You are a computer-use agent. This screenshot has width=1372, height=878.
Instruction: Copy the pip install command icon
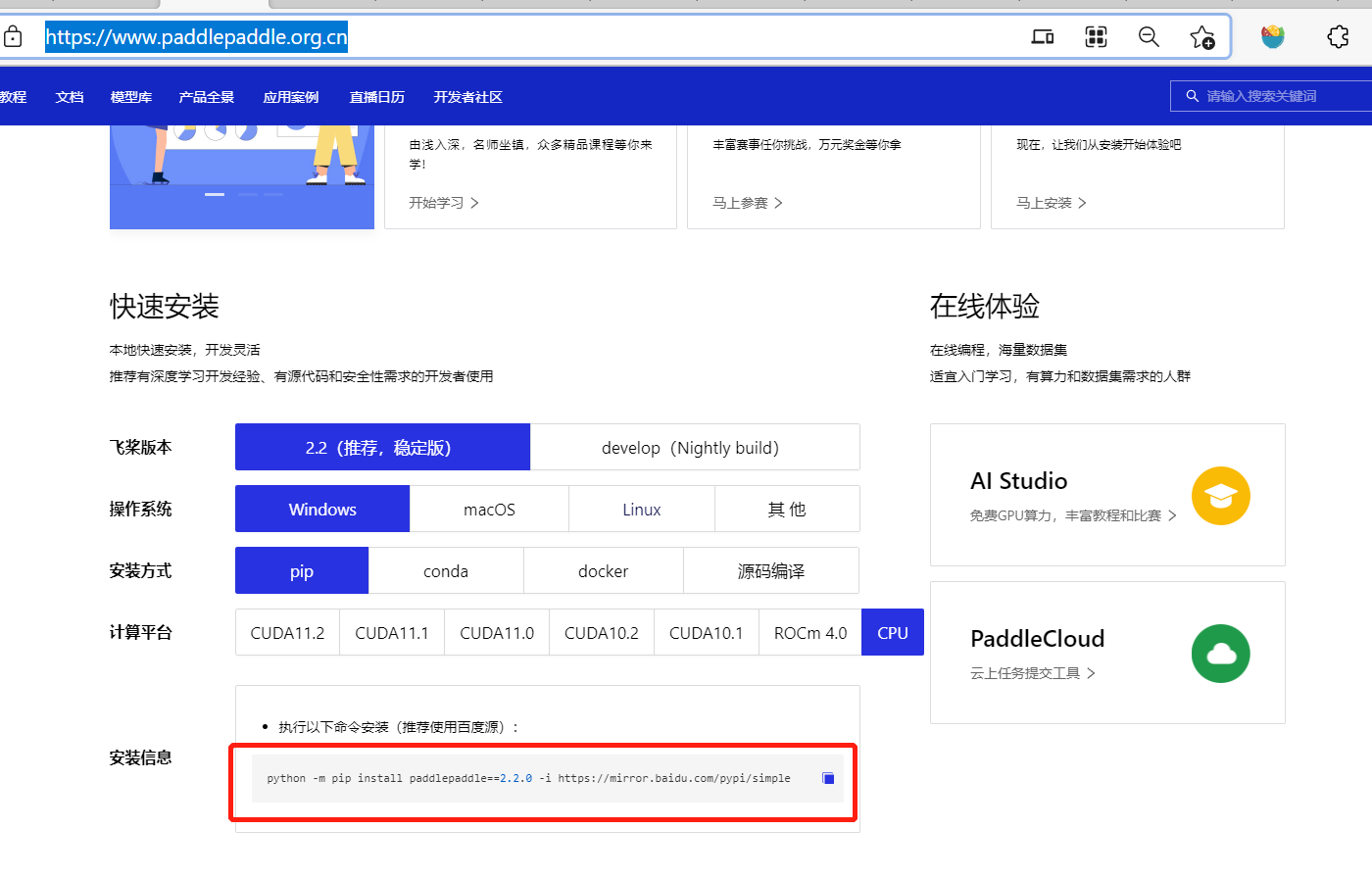click(x=828, y=778)
